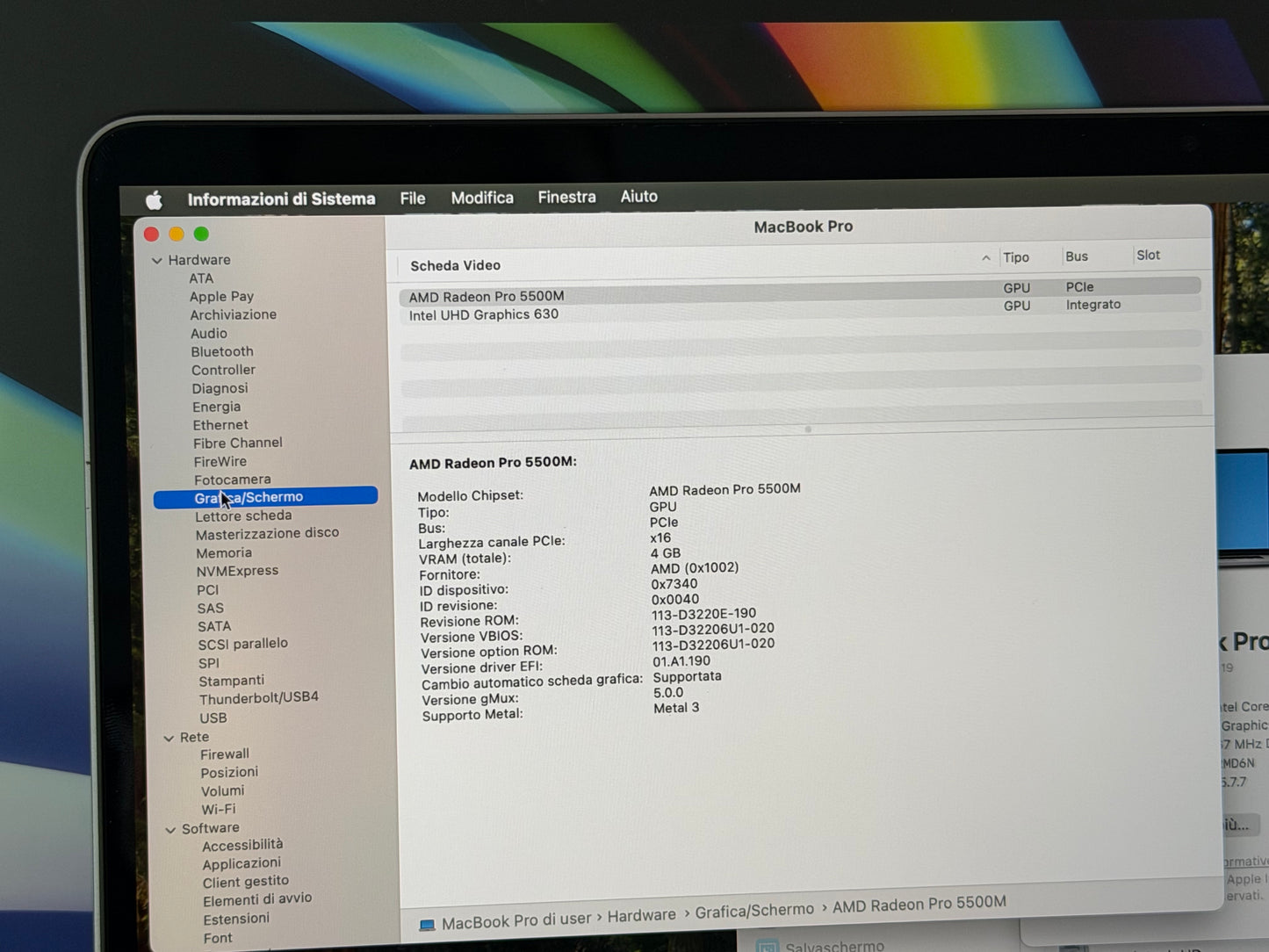This screenshot has height=952, width=1269.
Task: Select the Intel UHD Graphics 630 row
Action: pyautogui.click(x=799, y=310)
